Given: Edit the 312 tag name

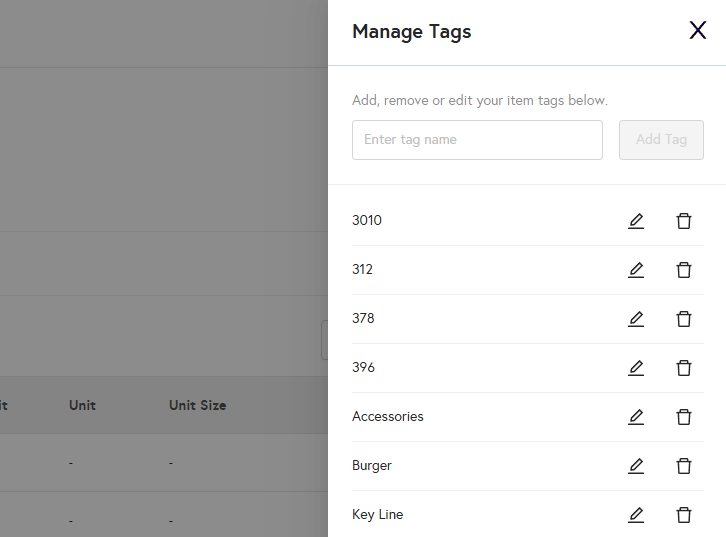Looking at the screenshot, I should tap(636, 270).
